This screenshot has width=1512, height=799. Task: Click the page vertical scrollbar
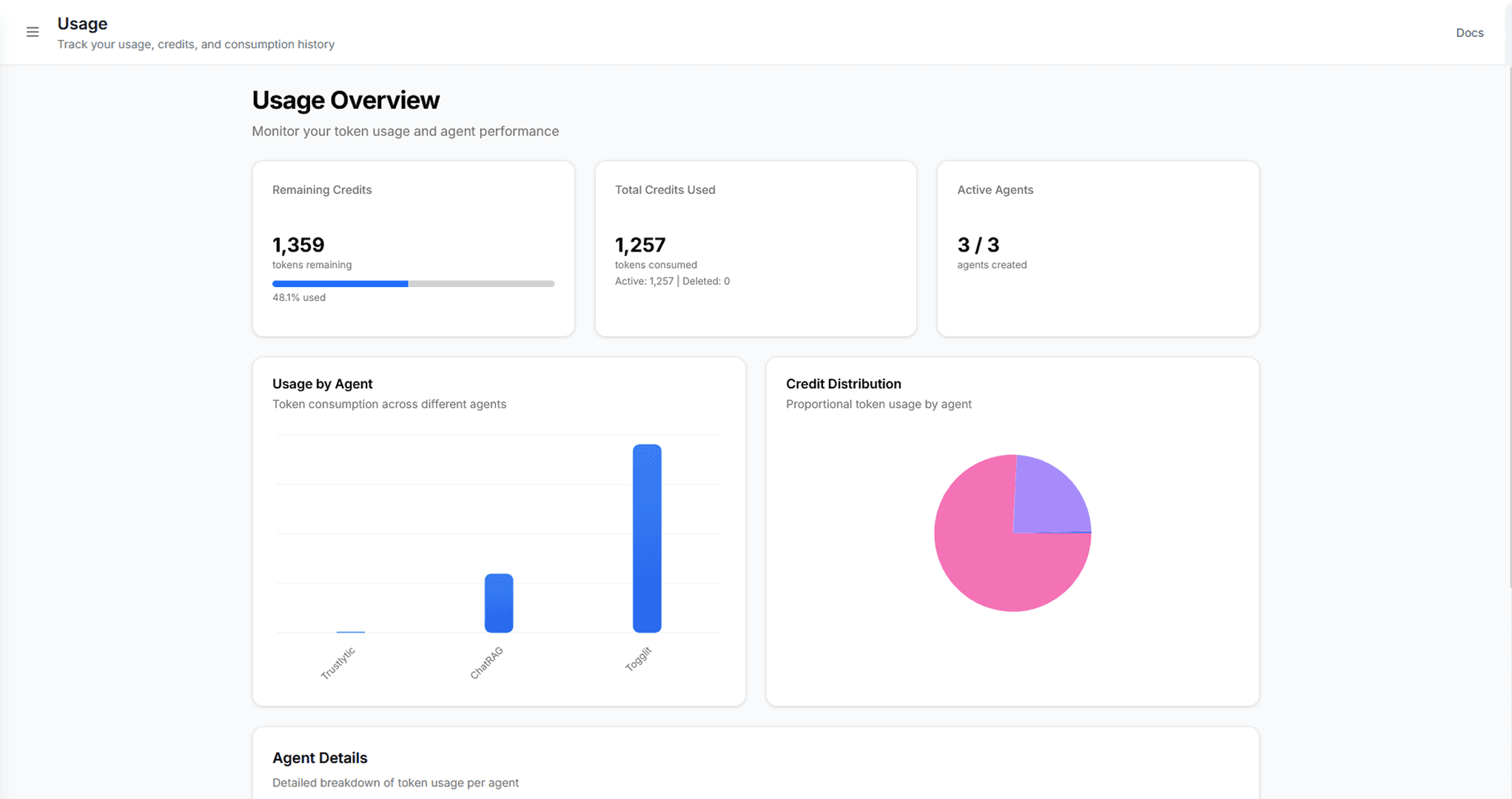(1509, 326)
